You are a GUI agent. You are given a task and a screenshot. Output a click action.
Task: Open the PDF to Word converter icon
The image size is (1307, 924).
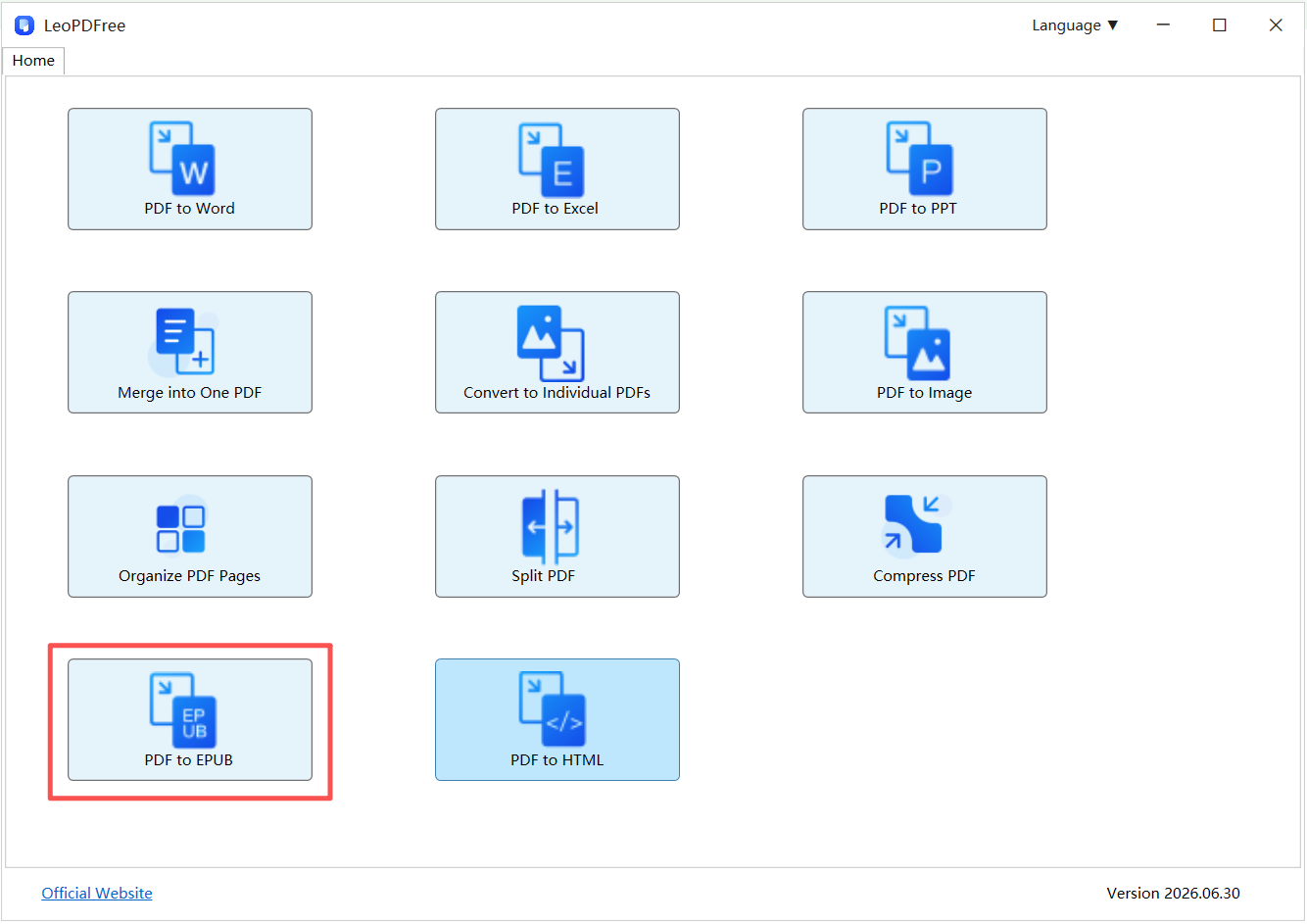(182, 158)
